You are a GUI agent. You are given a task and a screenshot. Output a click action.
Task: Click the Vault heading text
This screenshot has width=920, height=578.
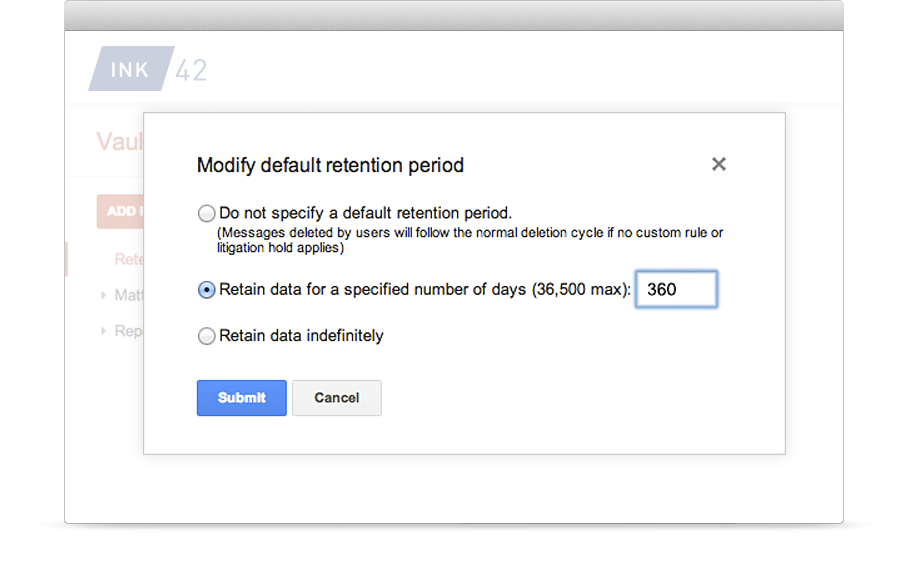click(x=120, y=141)
